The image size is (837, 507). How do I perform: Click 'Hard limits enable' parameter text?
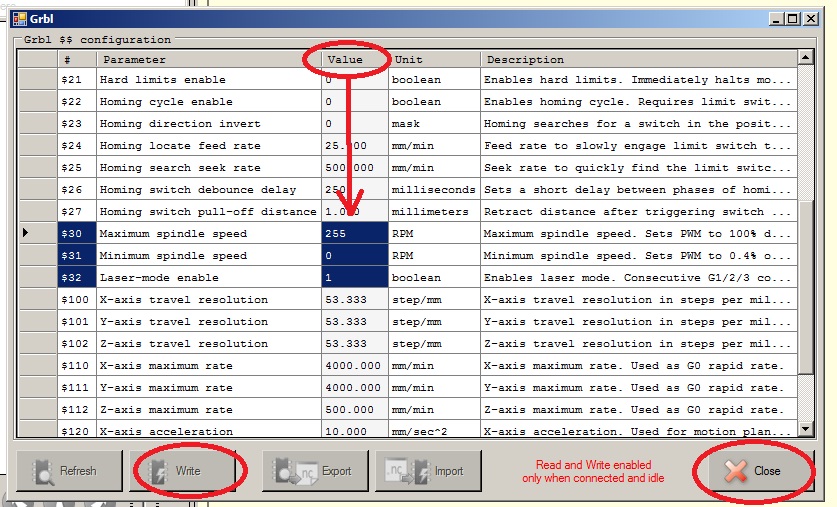[162, 80]
